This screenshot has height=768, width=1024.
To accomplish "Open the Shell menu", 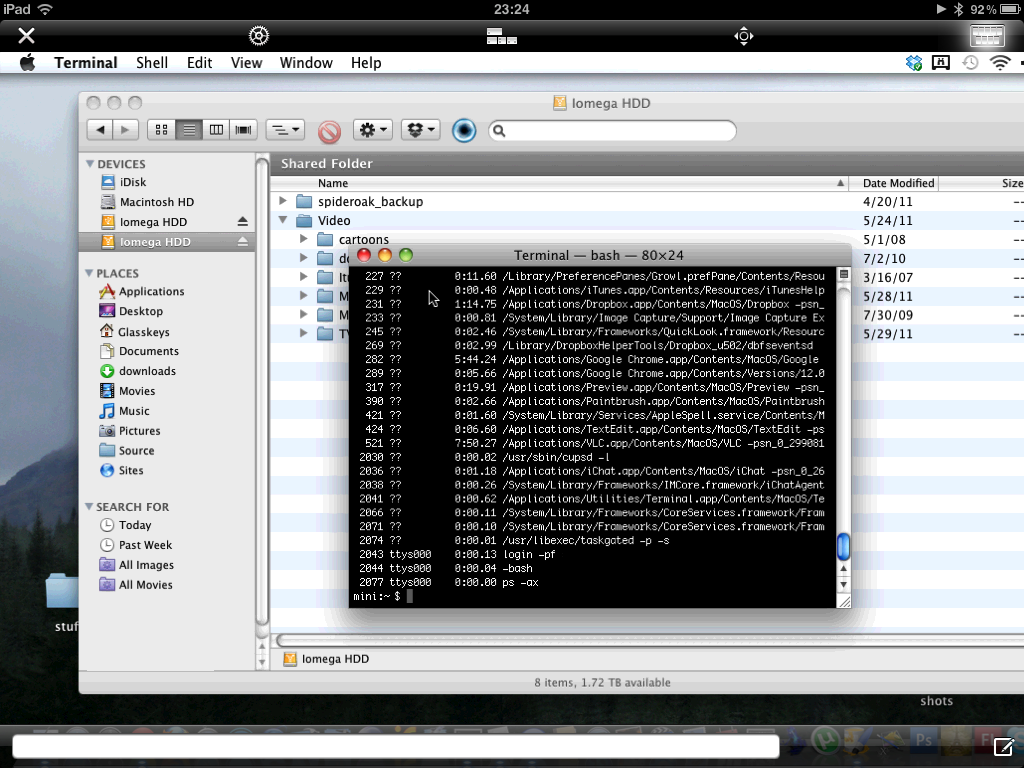I will click(x=152, y=63).
